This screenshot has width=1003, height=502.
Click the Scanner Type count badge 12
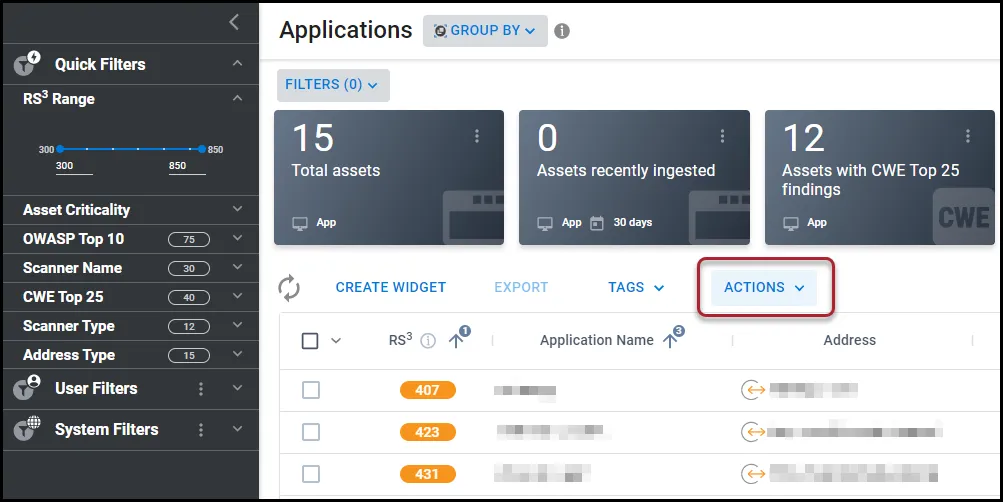click(x=189, y=326)
